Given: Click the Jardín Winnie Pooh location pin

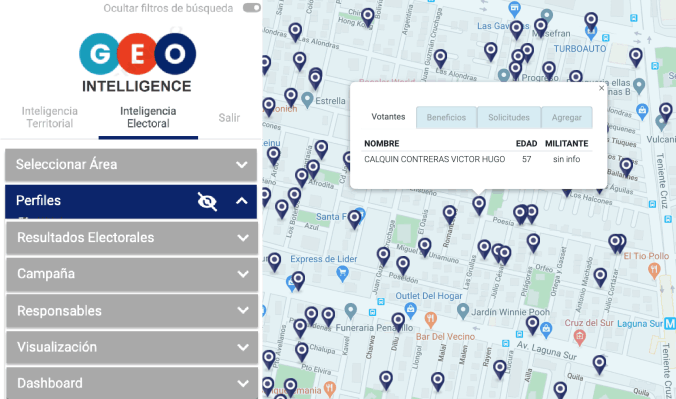Looking at the screenshot, I should [463, 311].
